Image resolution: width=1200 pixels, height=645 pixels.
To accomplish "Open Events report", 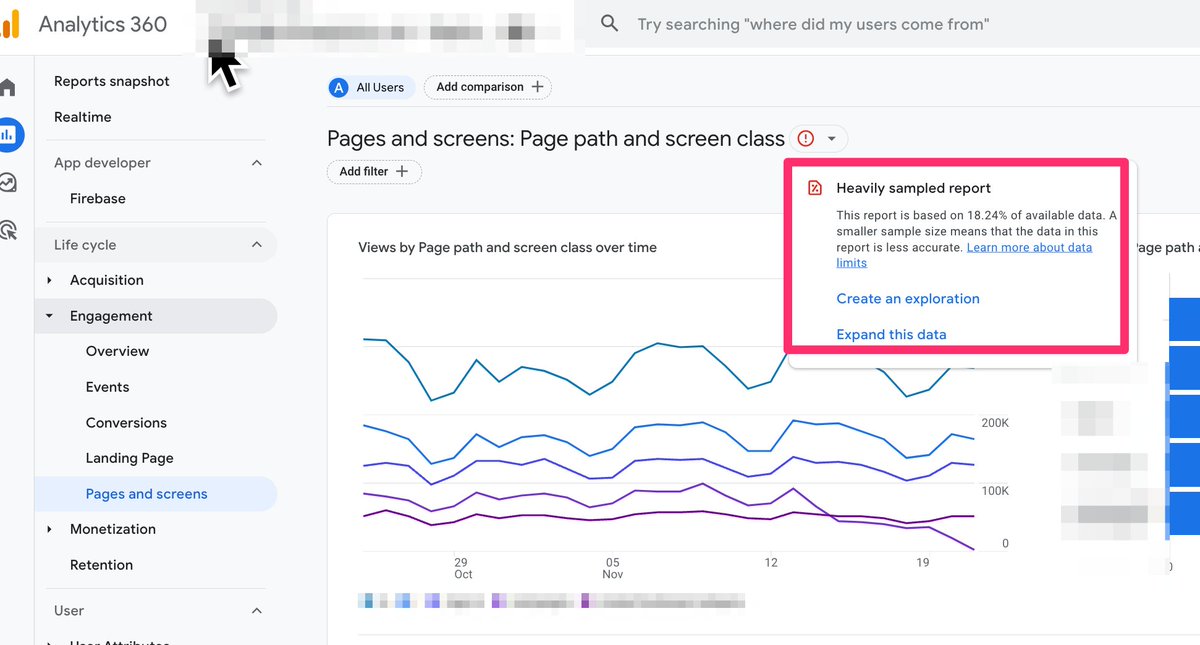I will (107, 387).
